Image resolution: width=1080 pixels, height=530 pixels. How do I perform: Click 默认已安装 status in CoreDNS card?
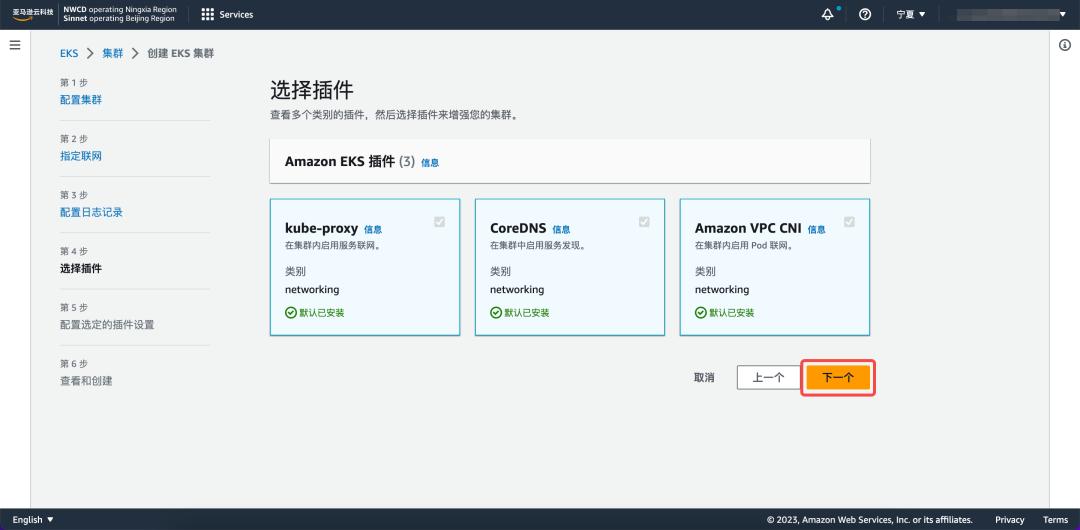coord(520,313)
